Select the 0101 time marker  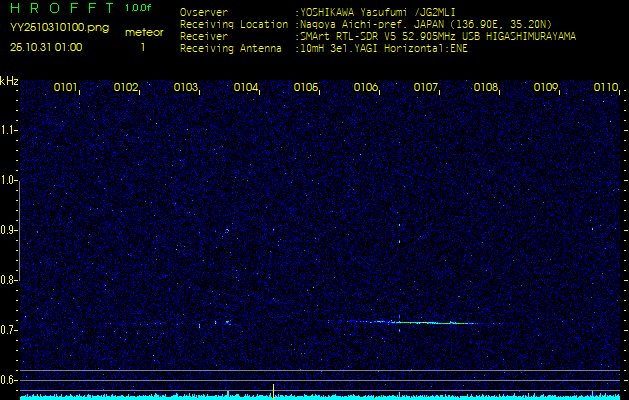tap(66, 88)
